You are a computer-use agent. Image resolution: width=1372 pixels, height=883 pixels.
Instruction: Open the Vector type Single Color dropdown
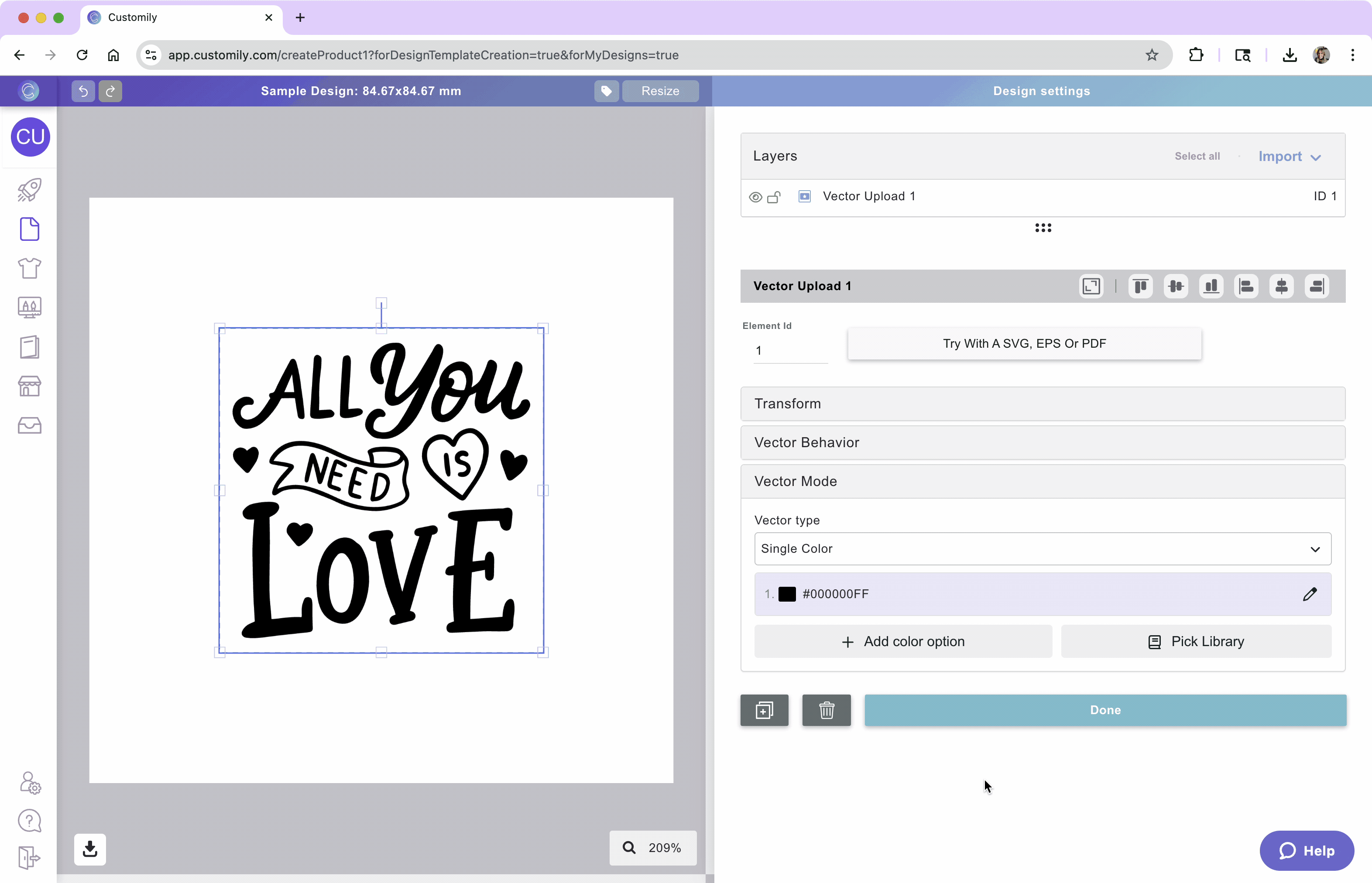tap(1042, 549)
